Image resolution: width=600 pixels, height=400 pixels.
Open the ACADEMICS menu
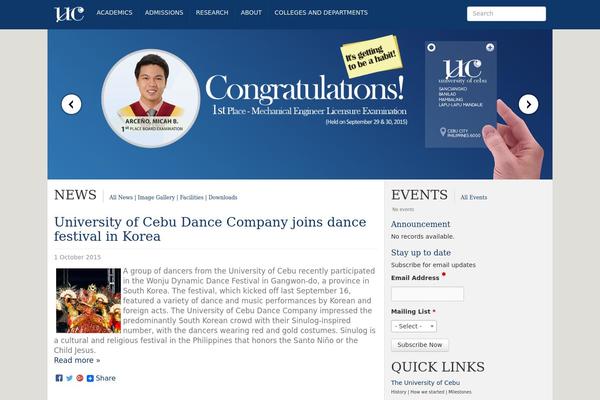point(114,13)
